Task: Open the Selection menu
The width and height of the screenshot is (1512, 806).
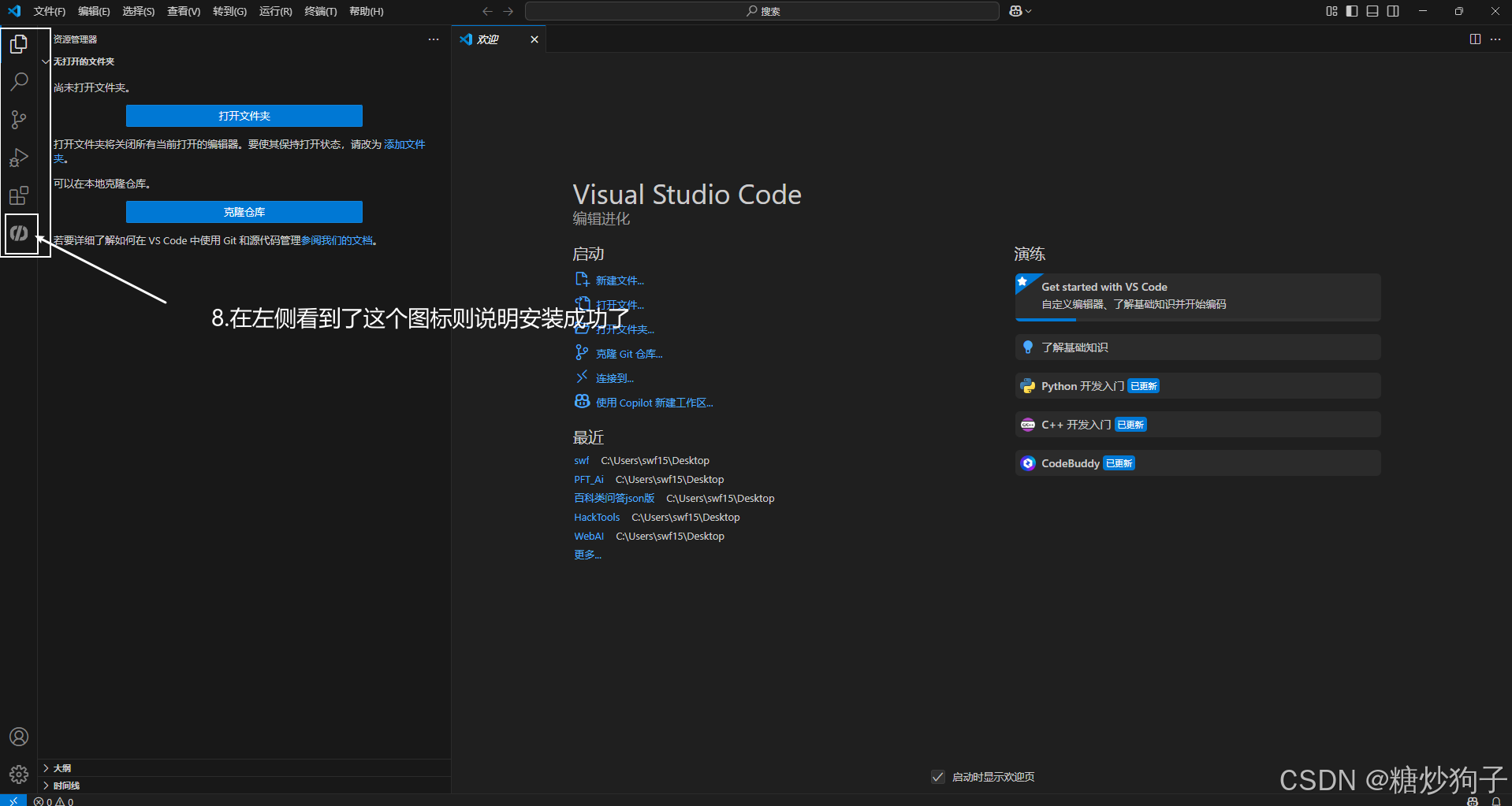Action: [139, 11]
